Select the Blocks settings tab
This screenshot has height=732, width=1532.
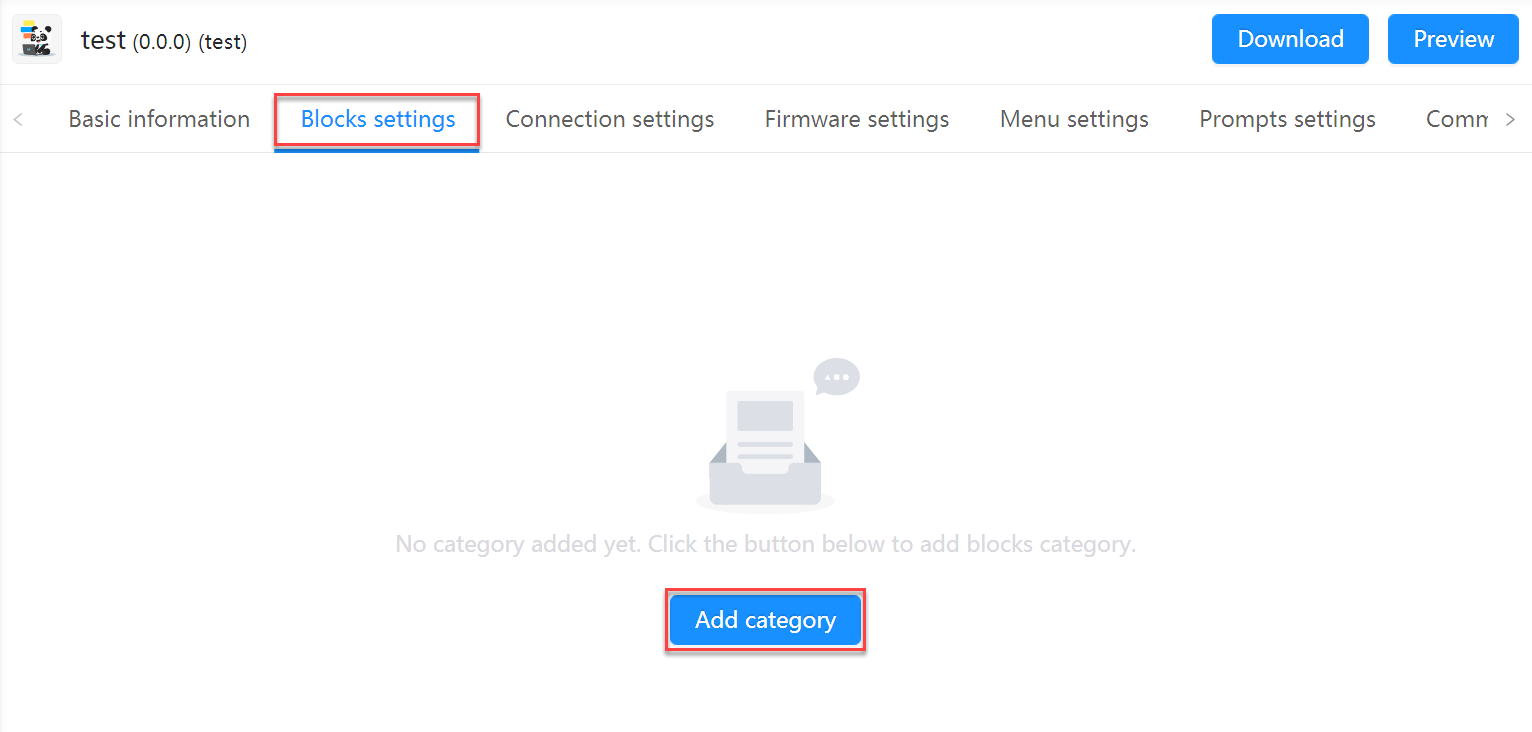pyautogui.click(x=378, y=119)
